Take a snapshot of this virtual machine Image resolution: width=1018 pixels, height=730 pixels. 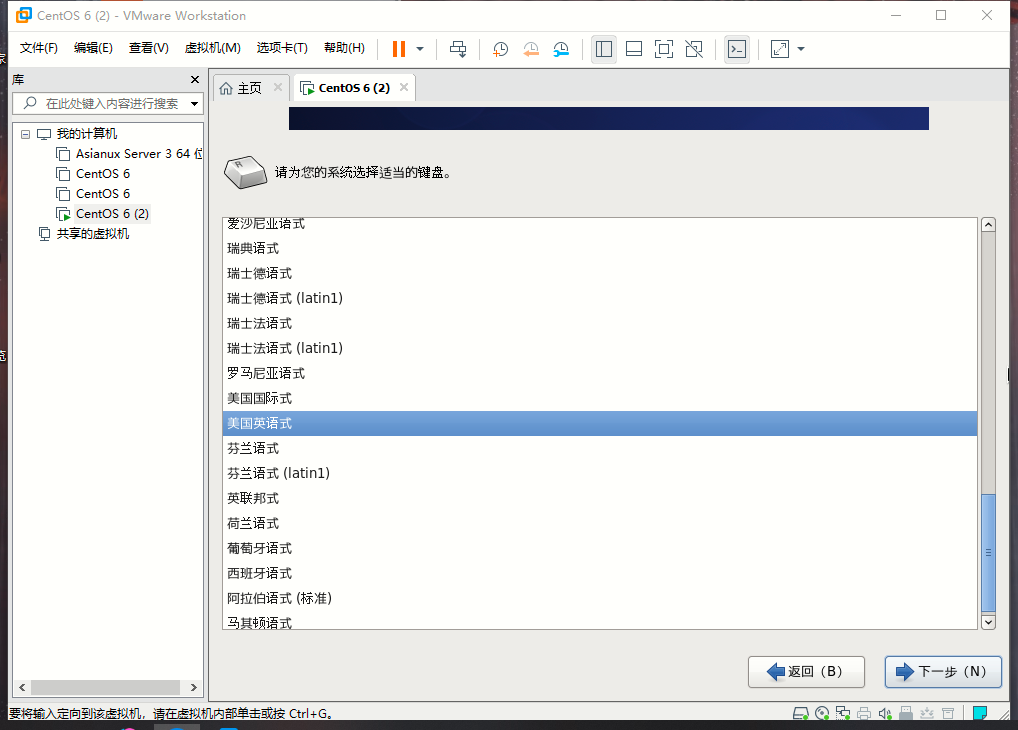click(501, 49)
